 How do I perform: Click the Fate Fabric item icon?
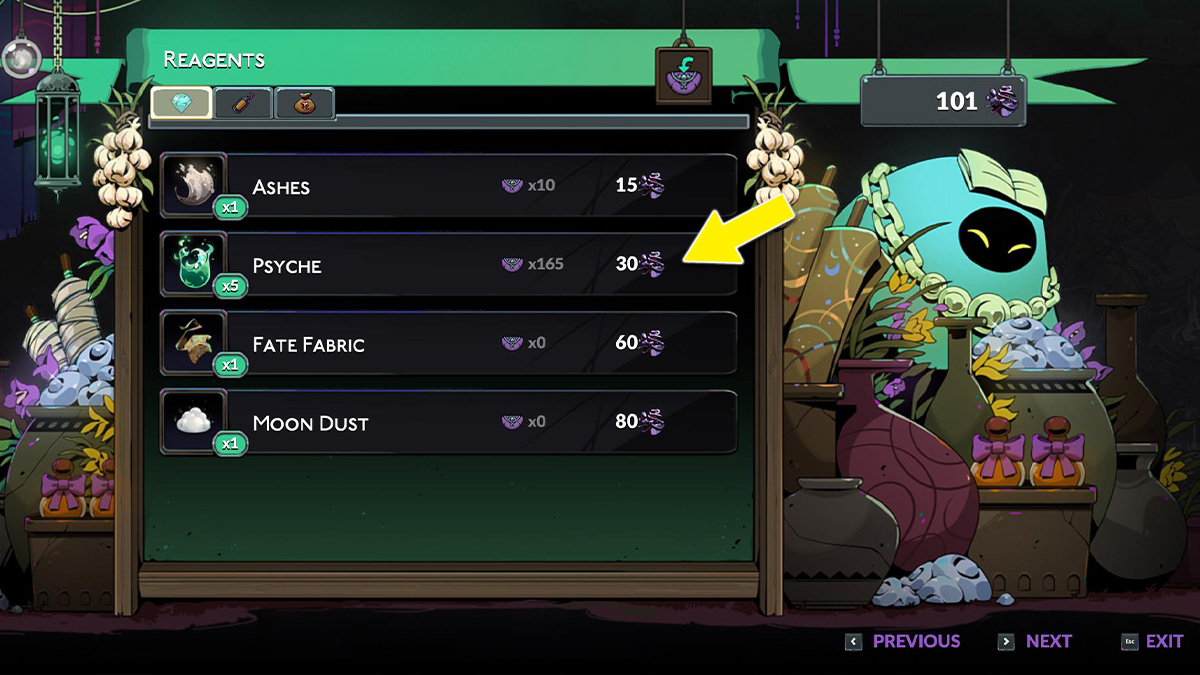[193, 343]
